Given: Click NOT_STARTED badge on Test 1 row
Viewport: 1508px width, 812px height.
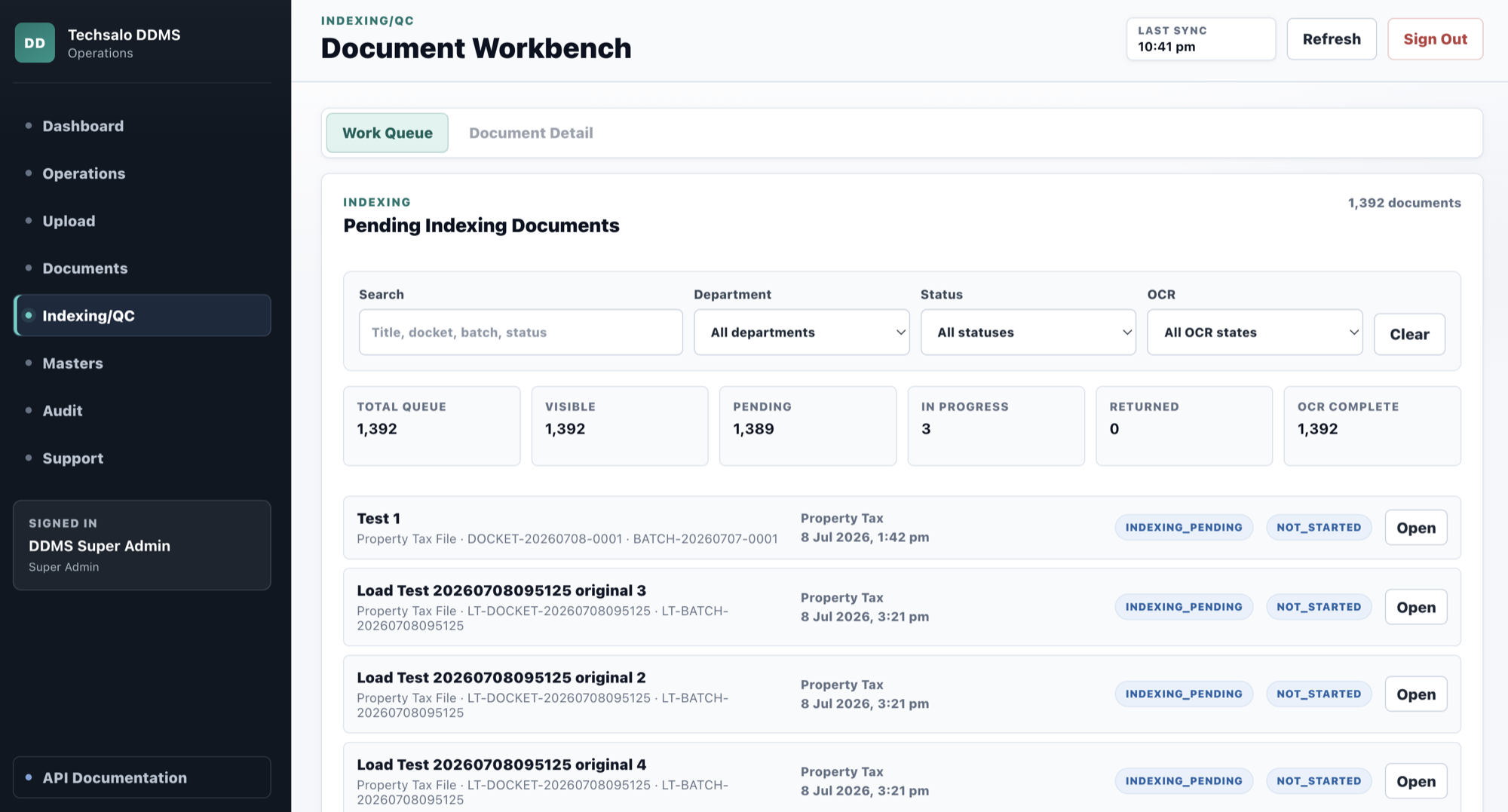Looking at the screenshot, I should pyautogui.click(x=1319, y=528).
